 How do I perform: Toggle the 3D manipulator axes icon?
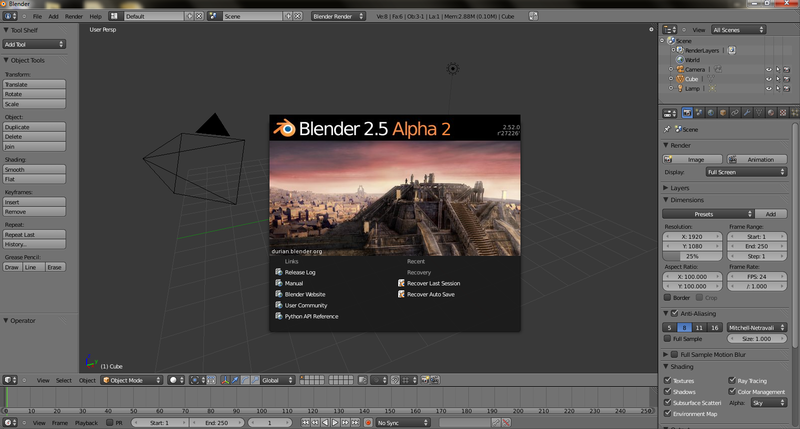point(225,380)
